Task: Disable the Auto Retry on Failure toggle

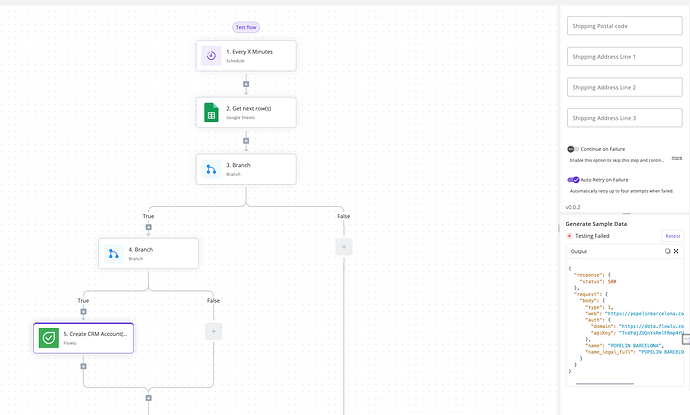Action: [x=573, y=180]
